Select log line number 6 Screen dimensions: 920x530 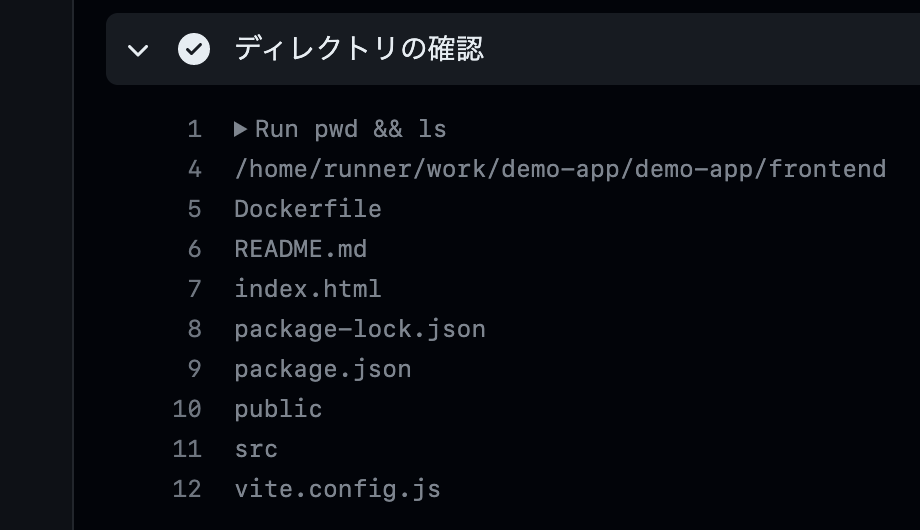tap(194, 249)
